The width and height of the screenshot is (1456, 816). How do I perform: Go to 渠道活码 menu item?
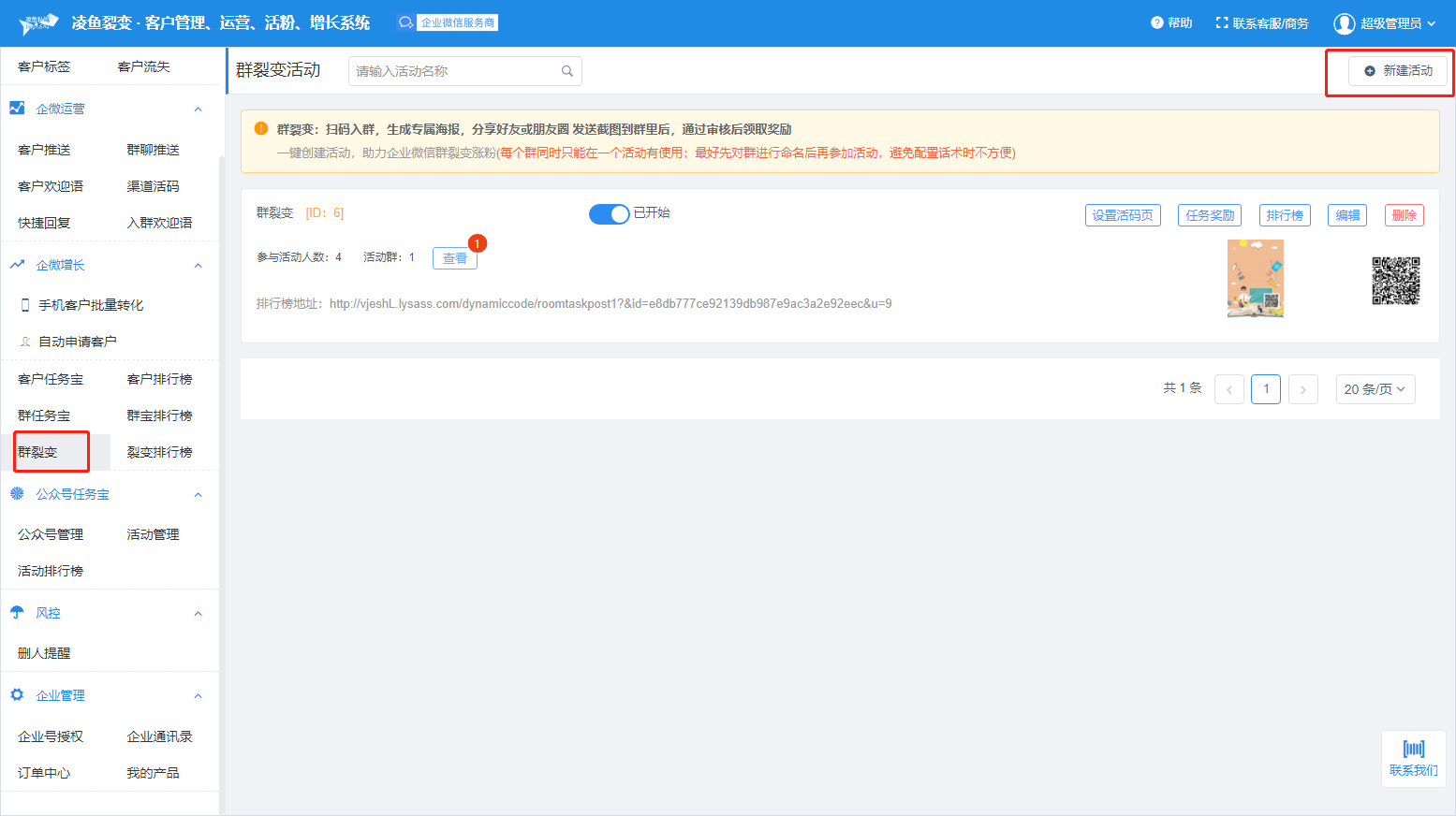(x=153, y=186)
